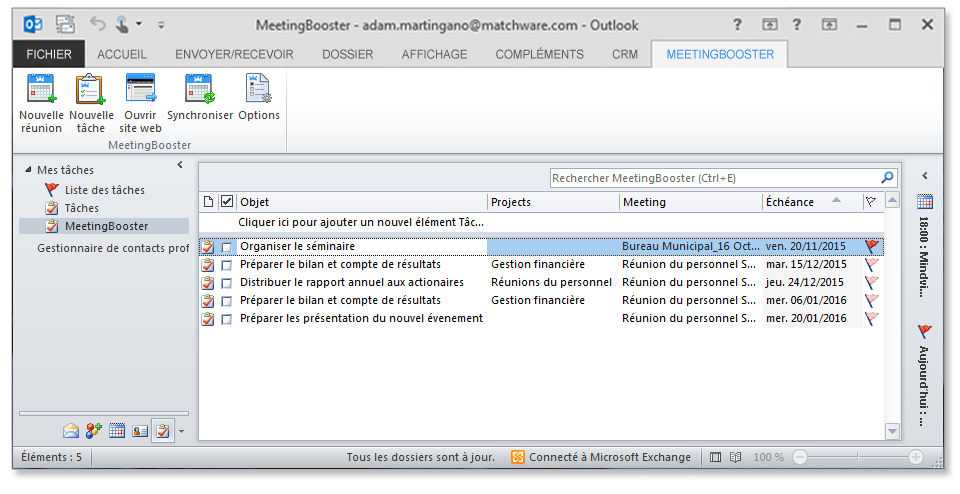Open Liste des tâches folder

[105, 190]
